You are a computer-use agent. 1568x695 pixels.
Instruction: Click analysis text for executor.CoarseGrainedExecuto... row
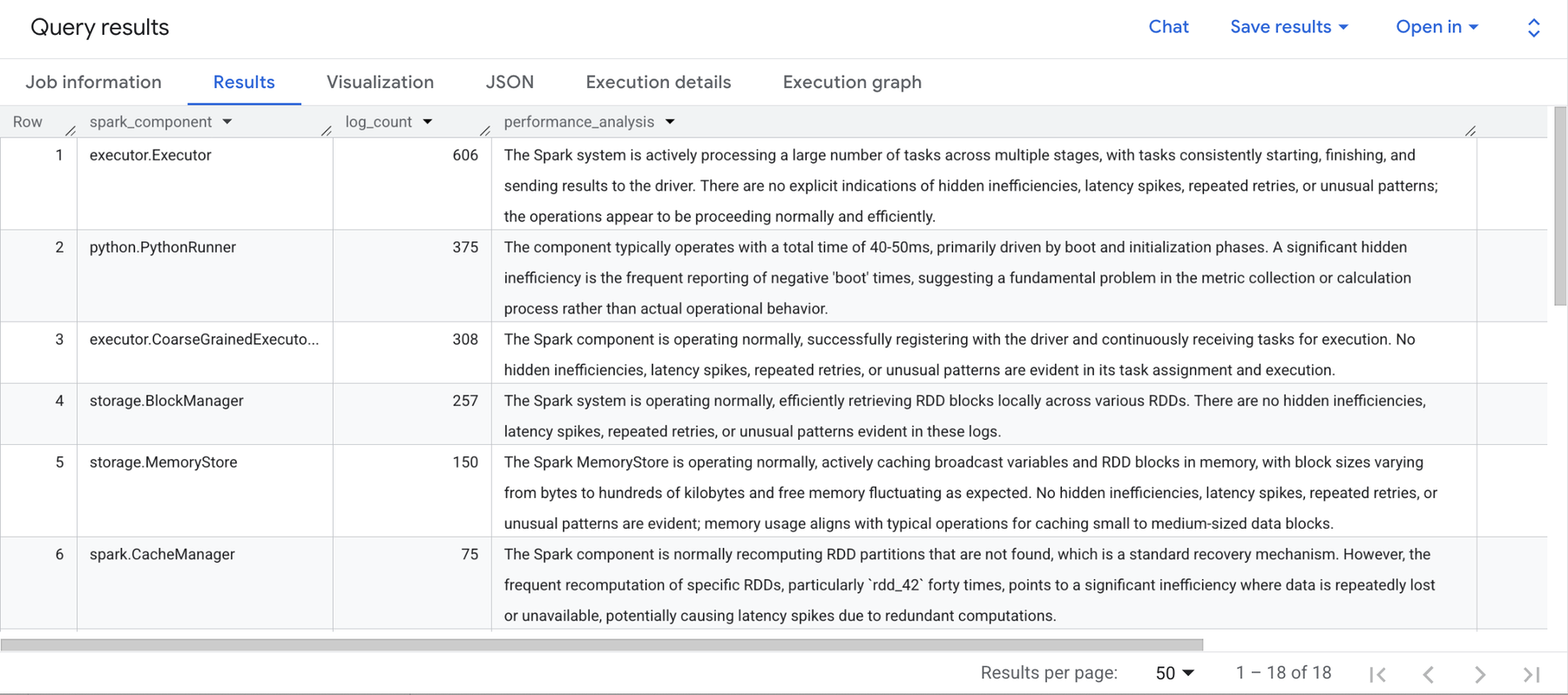[x=959, y=354]
